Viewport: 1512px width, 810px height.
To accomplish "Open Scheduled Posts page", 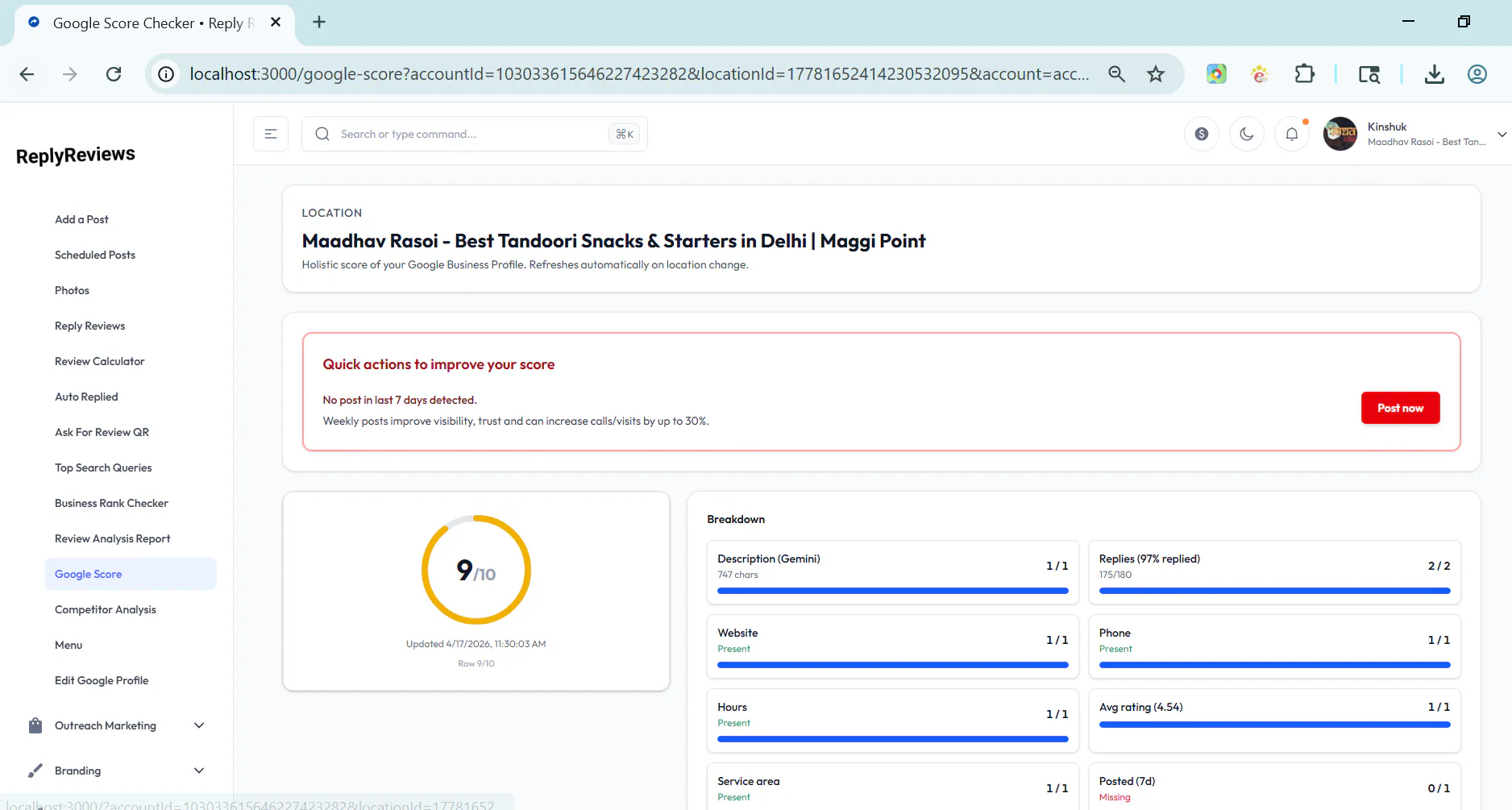I will pyautogui.click(x=95, y=255).
